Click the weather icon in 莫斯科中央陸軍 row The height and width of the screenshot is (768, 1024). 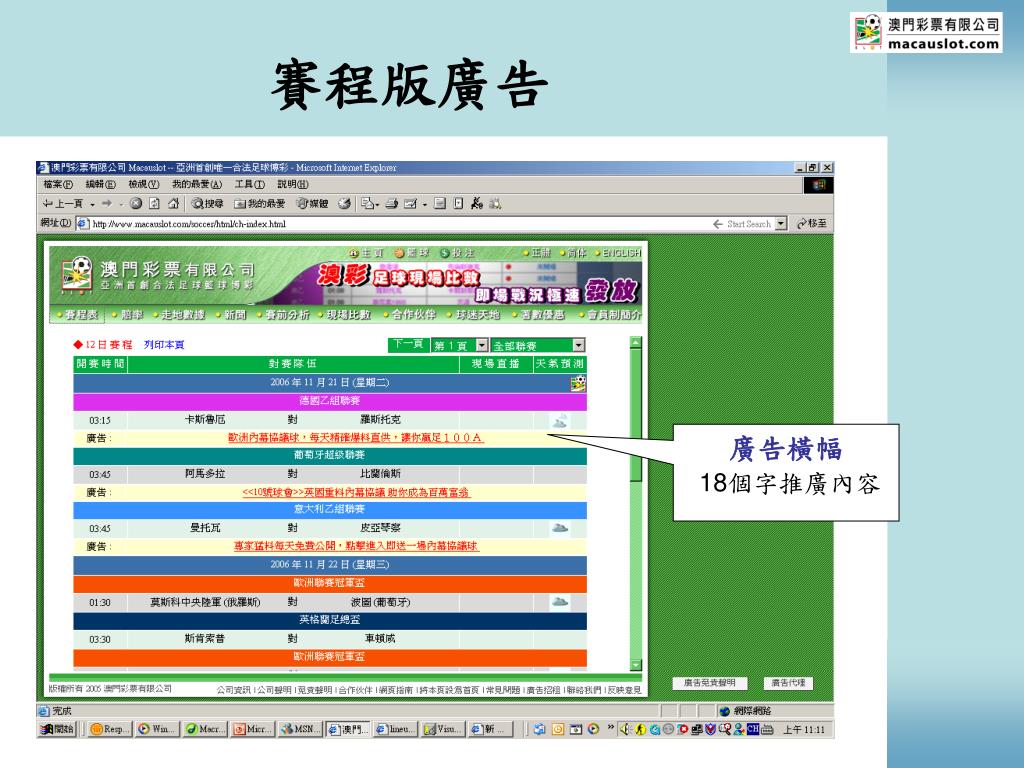[x=560, y=601]
